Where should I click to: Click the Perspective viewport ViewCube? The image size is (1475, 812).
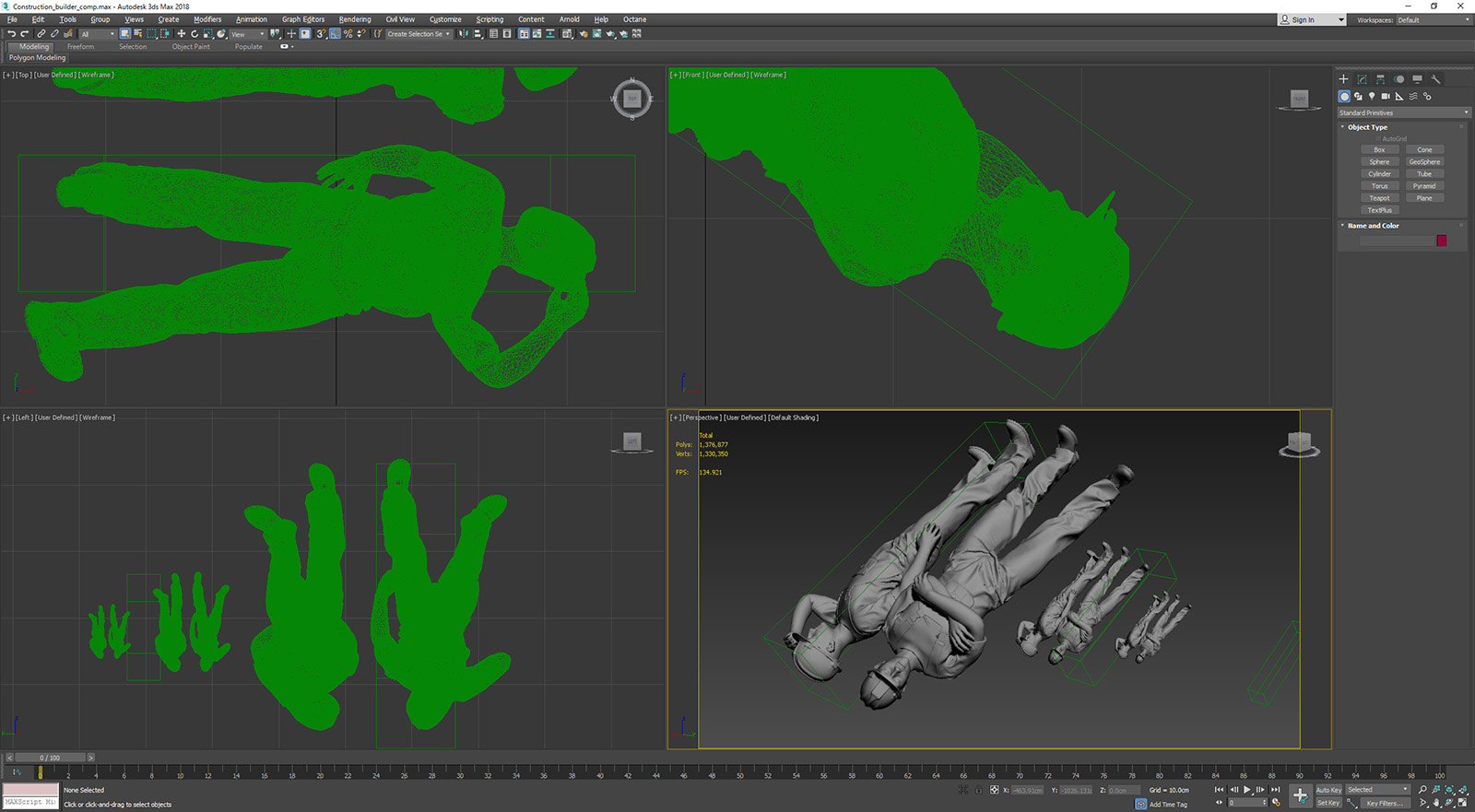click(x=1299, y=443)
